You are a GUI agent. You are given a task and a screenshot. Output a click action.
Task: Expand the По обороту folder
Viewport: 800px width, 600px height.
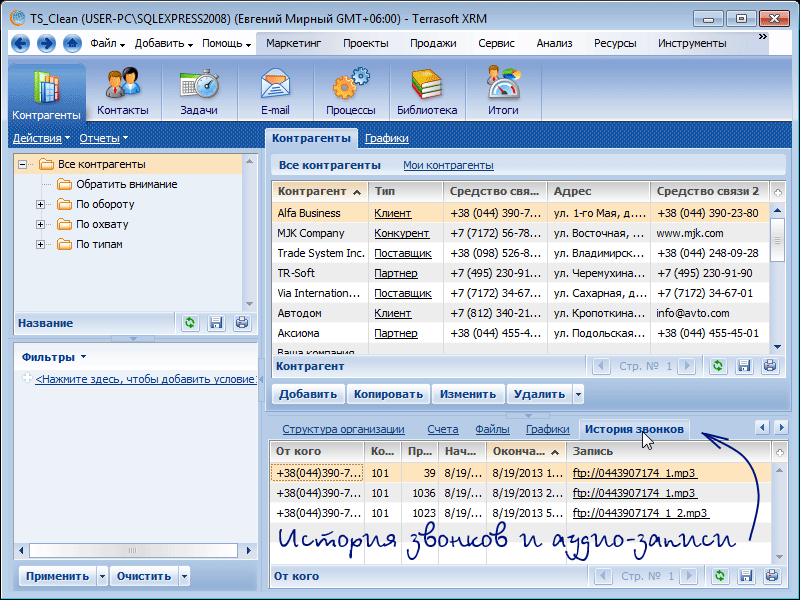(40, 205)
